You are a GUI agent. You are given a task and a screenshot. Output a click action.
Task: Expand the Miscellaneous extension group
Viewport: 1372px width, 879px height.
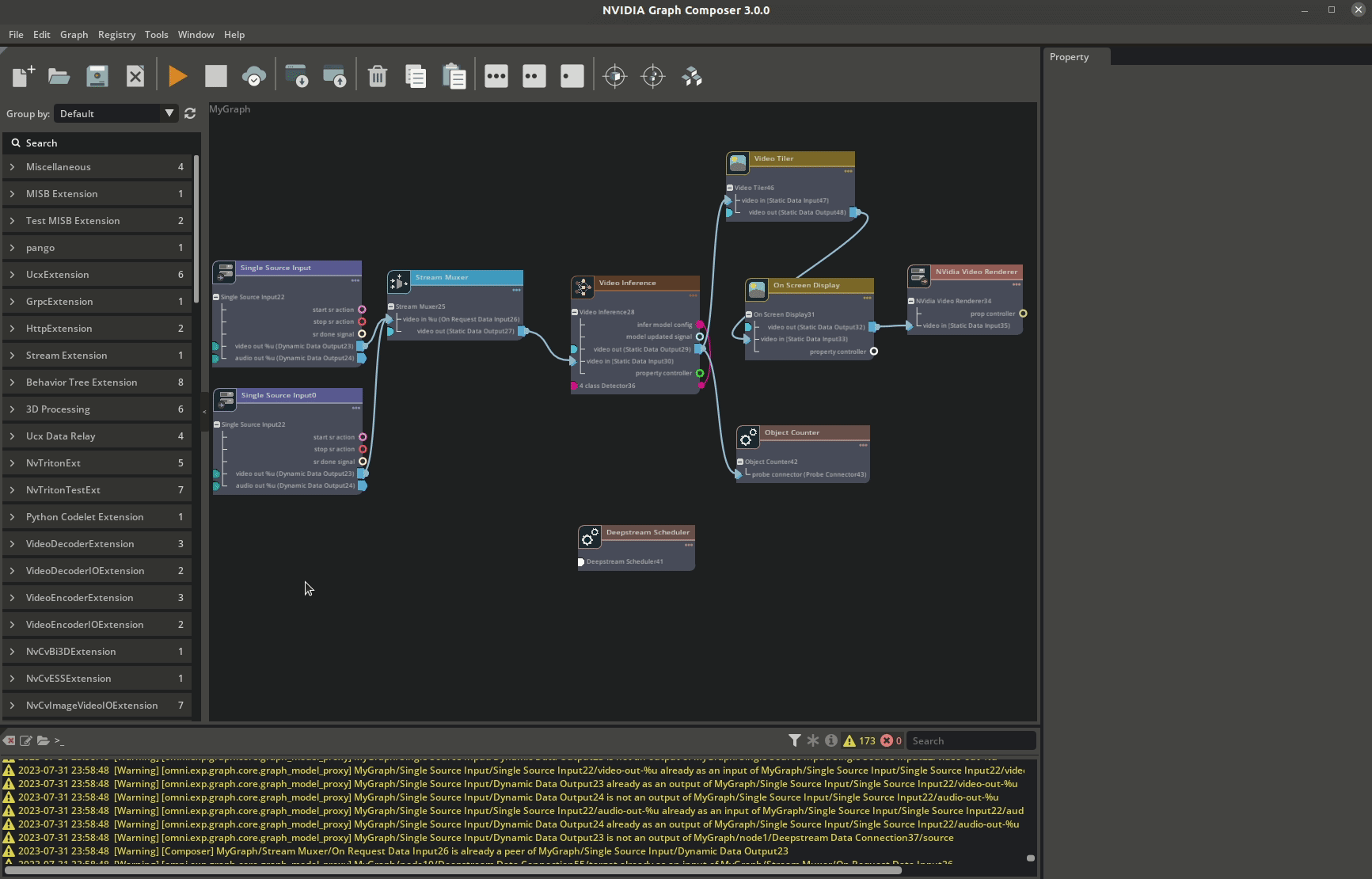[x=12, y=167]
